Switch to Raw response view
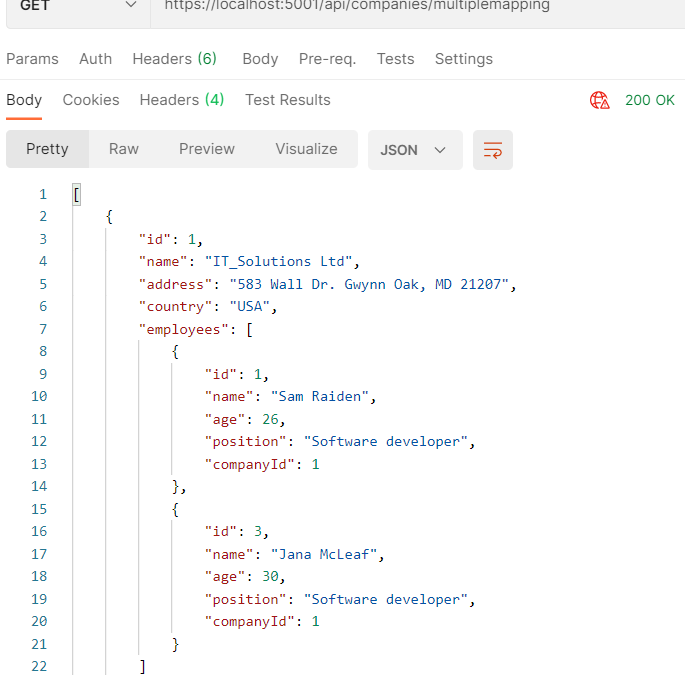685x675 pixels. tap(124, 149)
